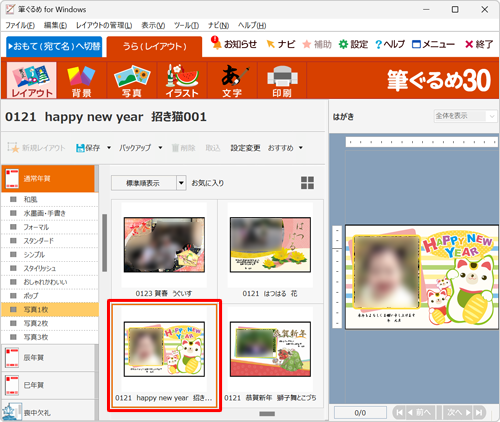Select the フォーマル category
The image size is (500, 422).
[50, 227]
